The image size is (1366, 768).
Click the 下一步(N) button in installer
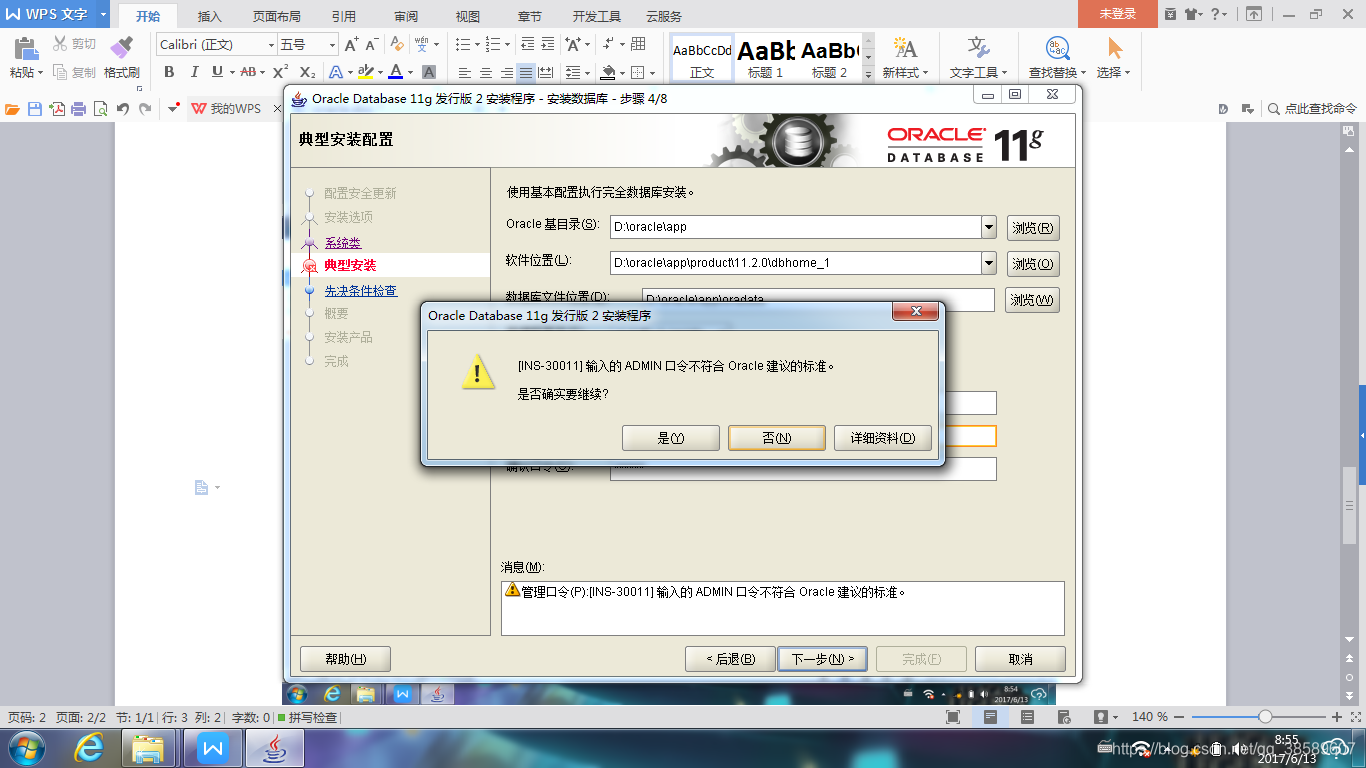coord(823,659)
